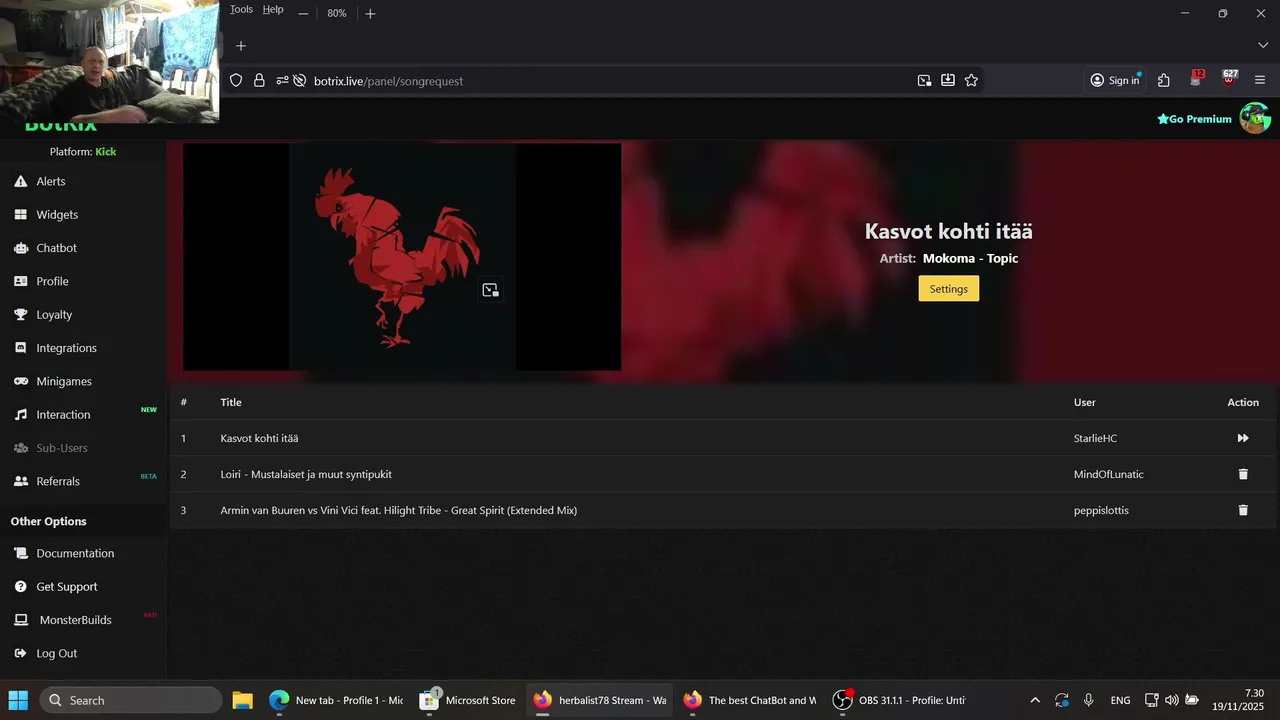
Task: Decrease zoom with the minus button
Action: point(303,13)
